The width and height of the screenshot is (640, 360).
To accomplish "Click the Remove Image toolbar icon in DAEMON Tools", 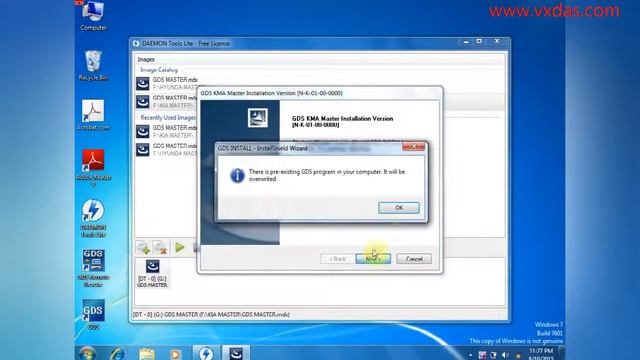I will pyautogui.click(x=160, y=247).
